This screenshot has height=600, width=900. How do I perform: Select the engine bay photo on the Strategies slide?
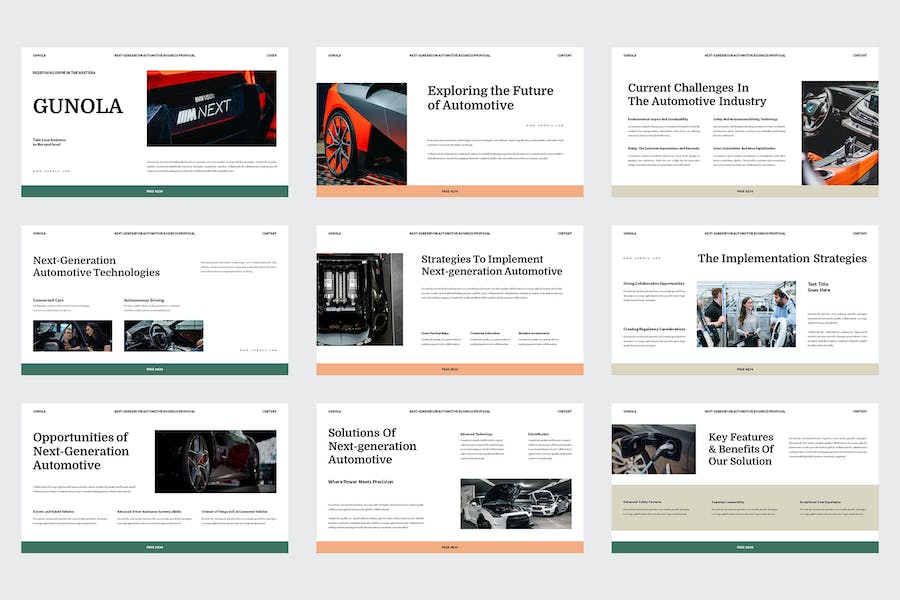click(x=359, y=299)
